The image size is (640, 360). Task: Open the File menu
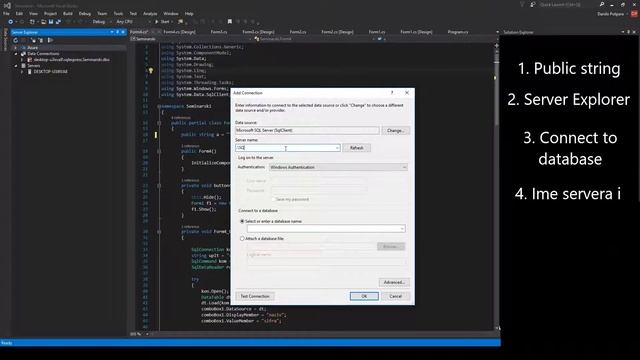coord(7,13)
